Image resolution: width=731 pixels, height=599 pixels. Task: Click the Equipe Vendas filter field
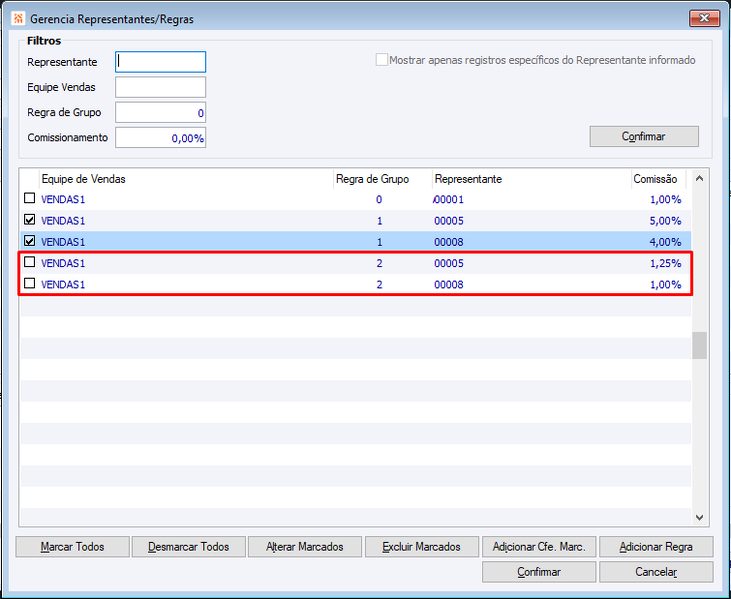coord(160,87)
